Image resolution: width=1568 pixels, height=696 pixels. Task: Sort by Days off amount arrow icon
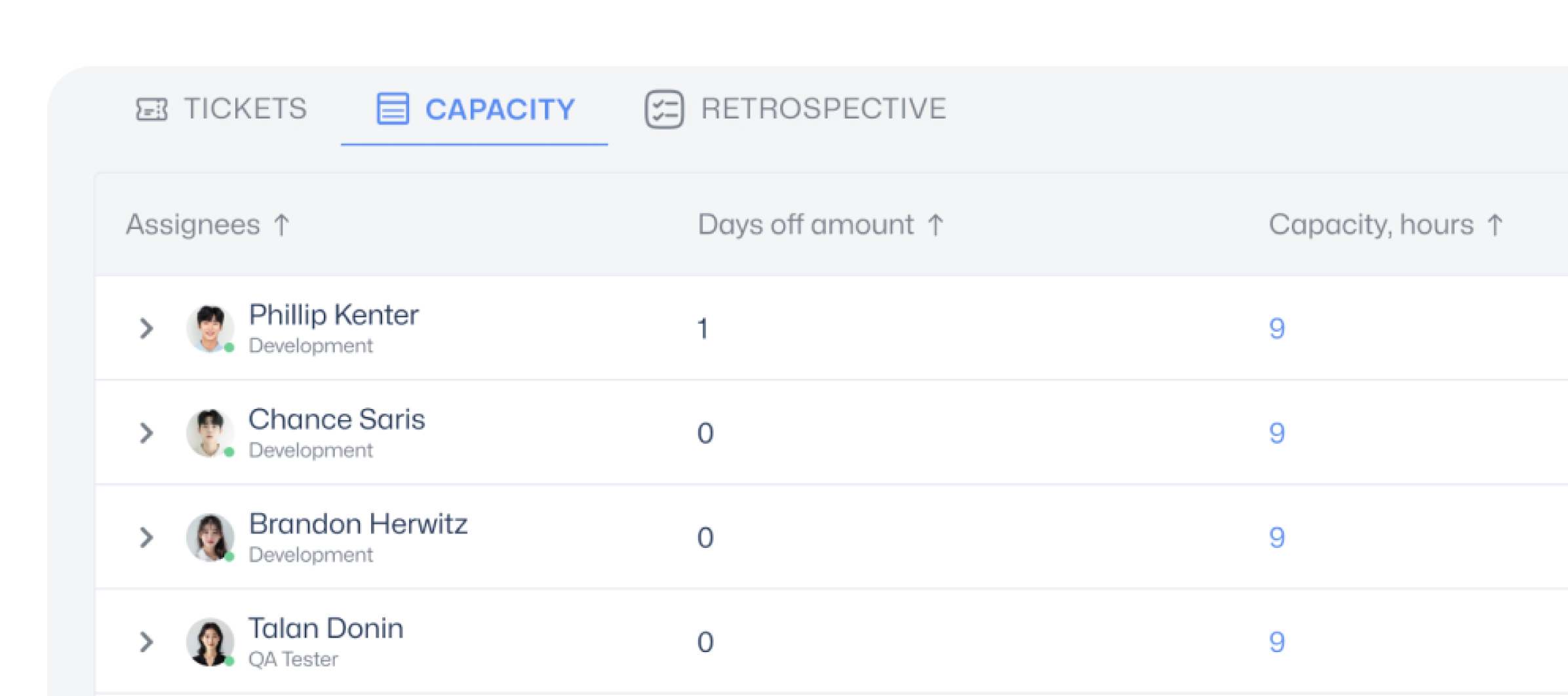(935, 225)
